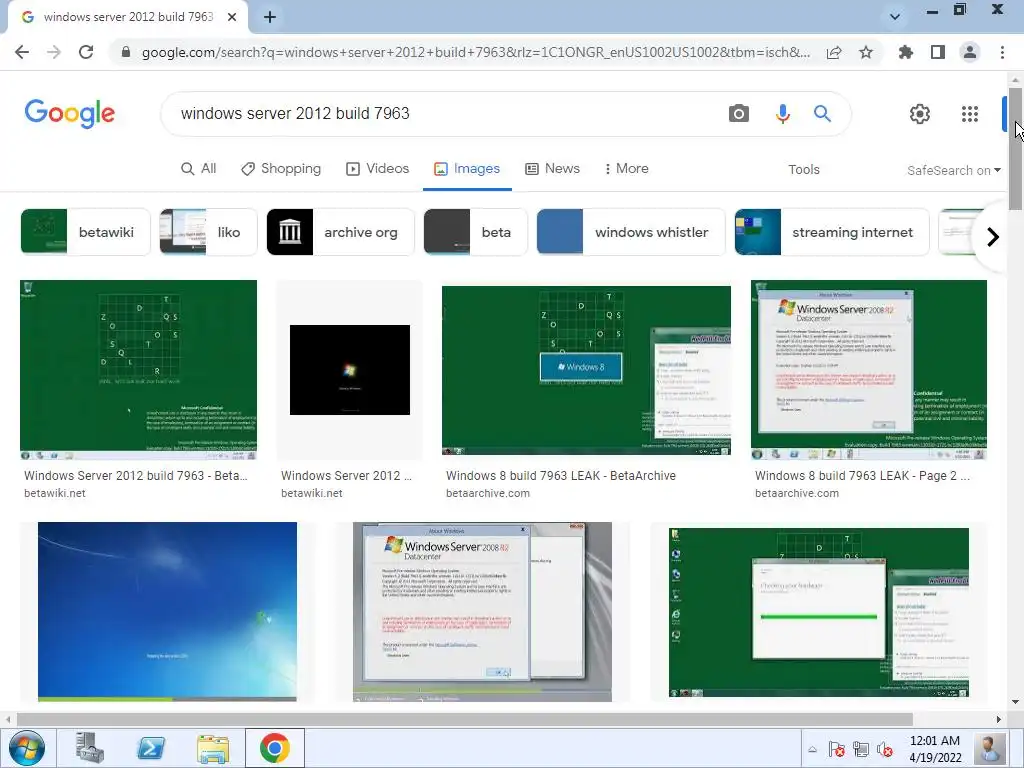Click the scroll down arrow of vertical scrollbar

1015,703
